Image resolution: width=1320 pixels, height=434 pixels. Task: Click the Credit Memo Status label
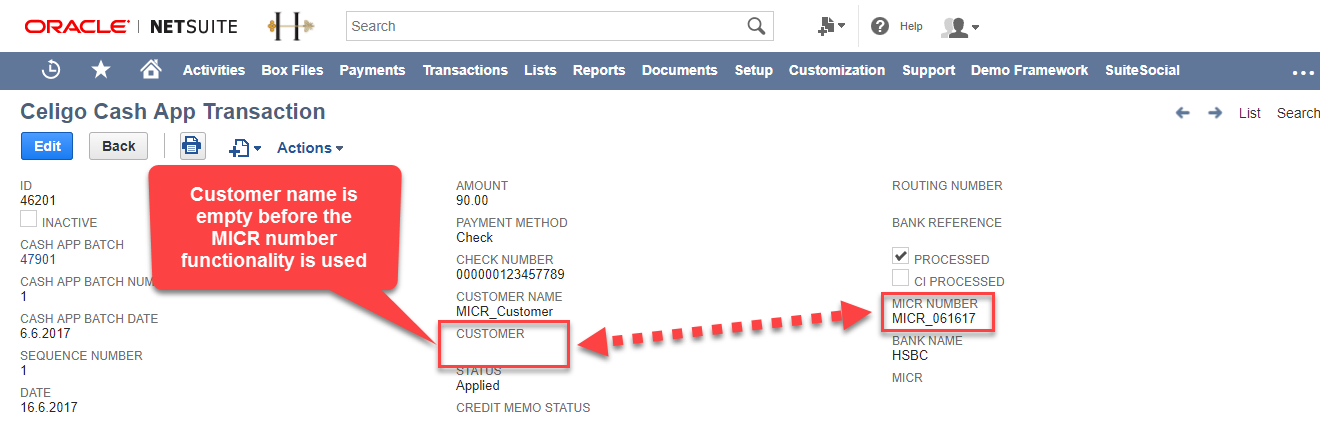click(x=523, y=407)
